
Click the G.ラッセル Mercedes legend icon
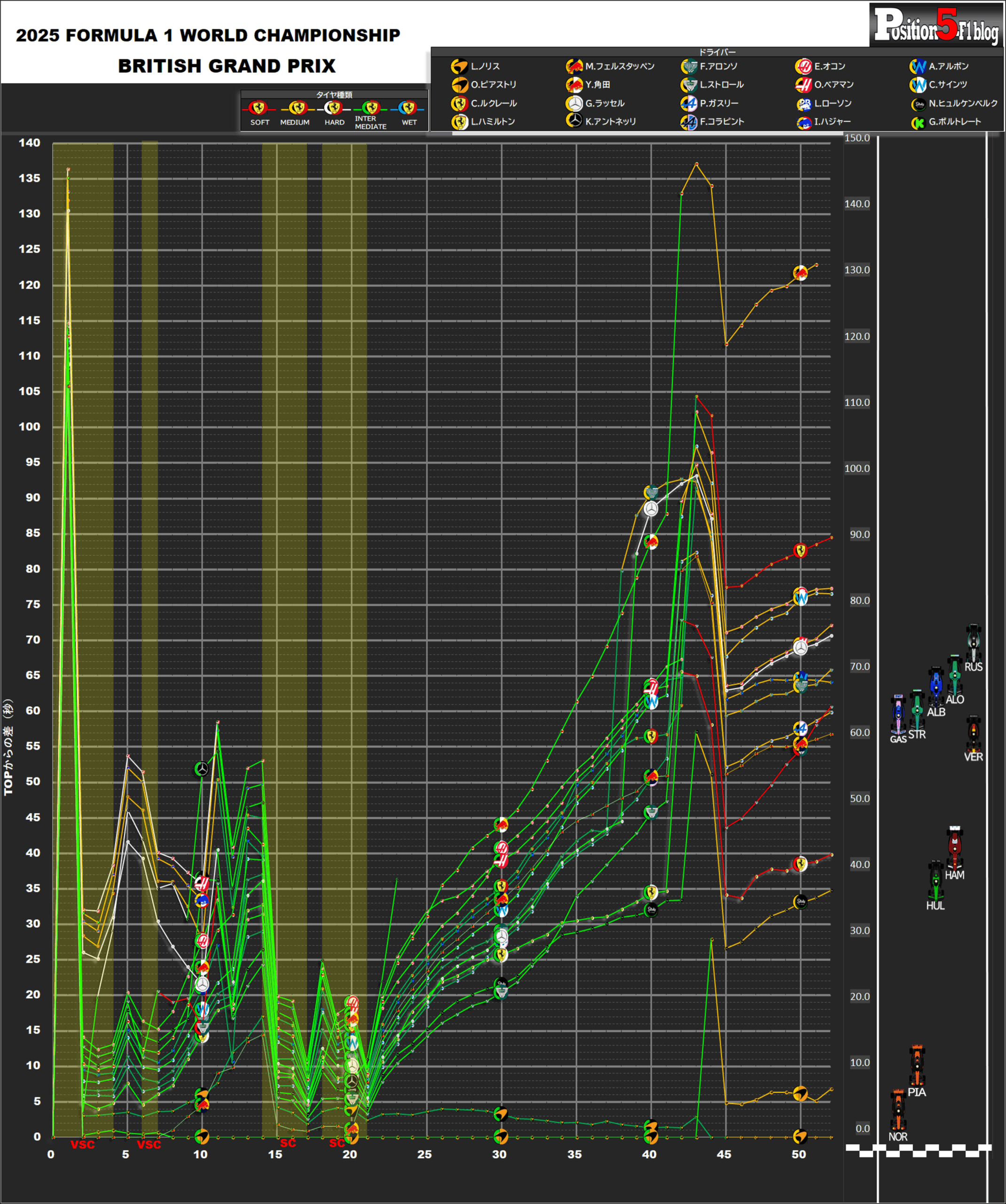point(574,104)
